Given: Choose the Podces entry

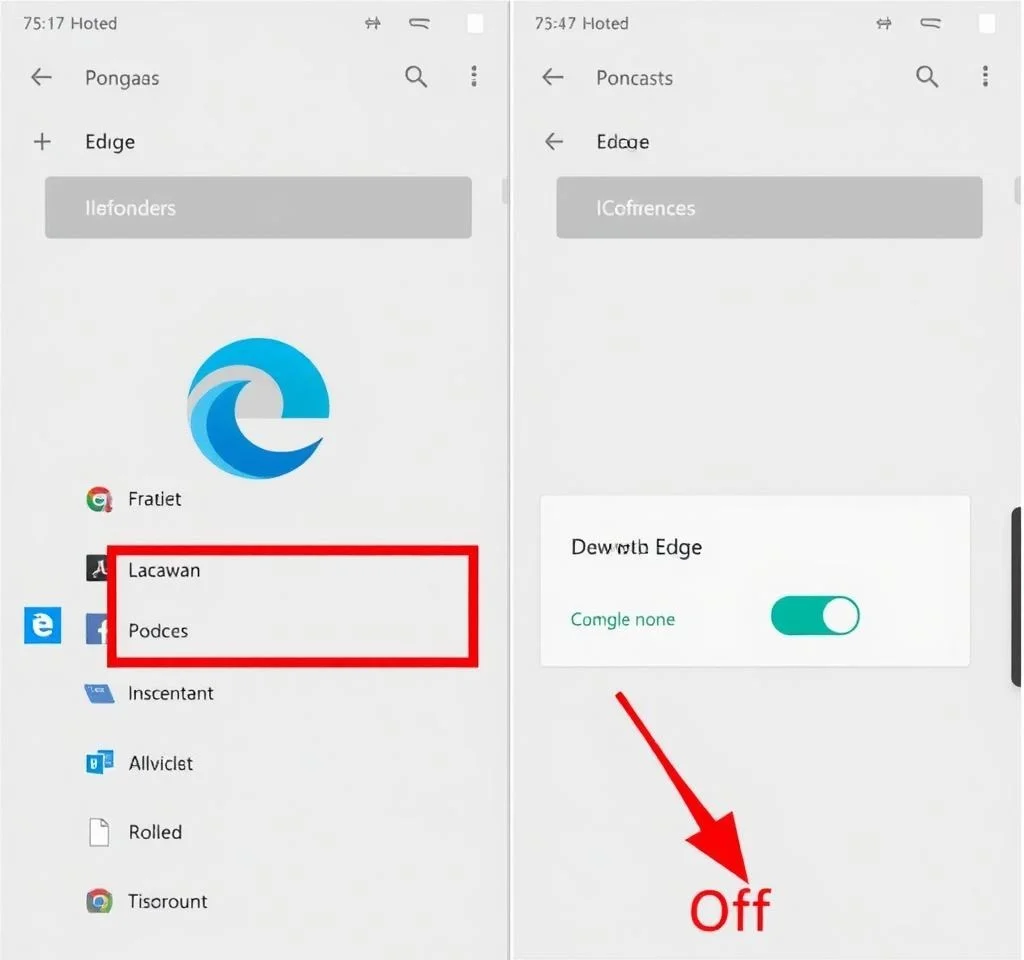Looking at the screenshot, I should [x=158, y=631].
